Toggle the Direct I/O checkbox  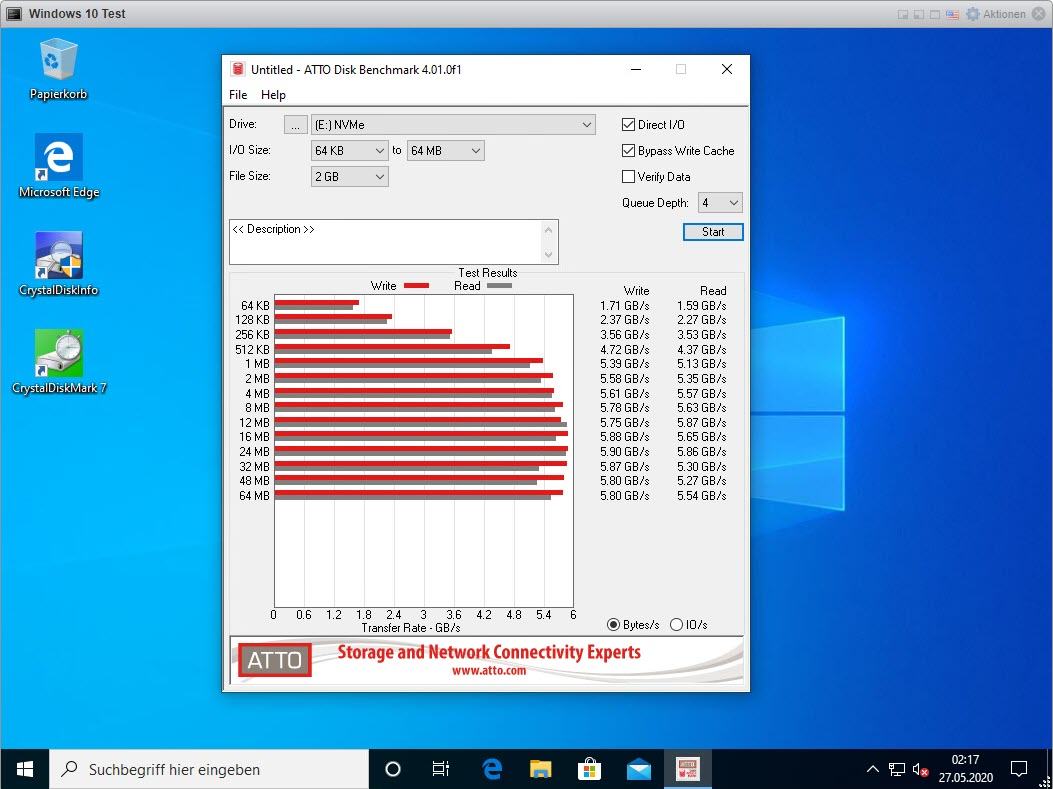(x=629, y=124)
